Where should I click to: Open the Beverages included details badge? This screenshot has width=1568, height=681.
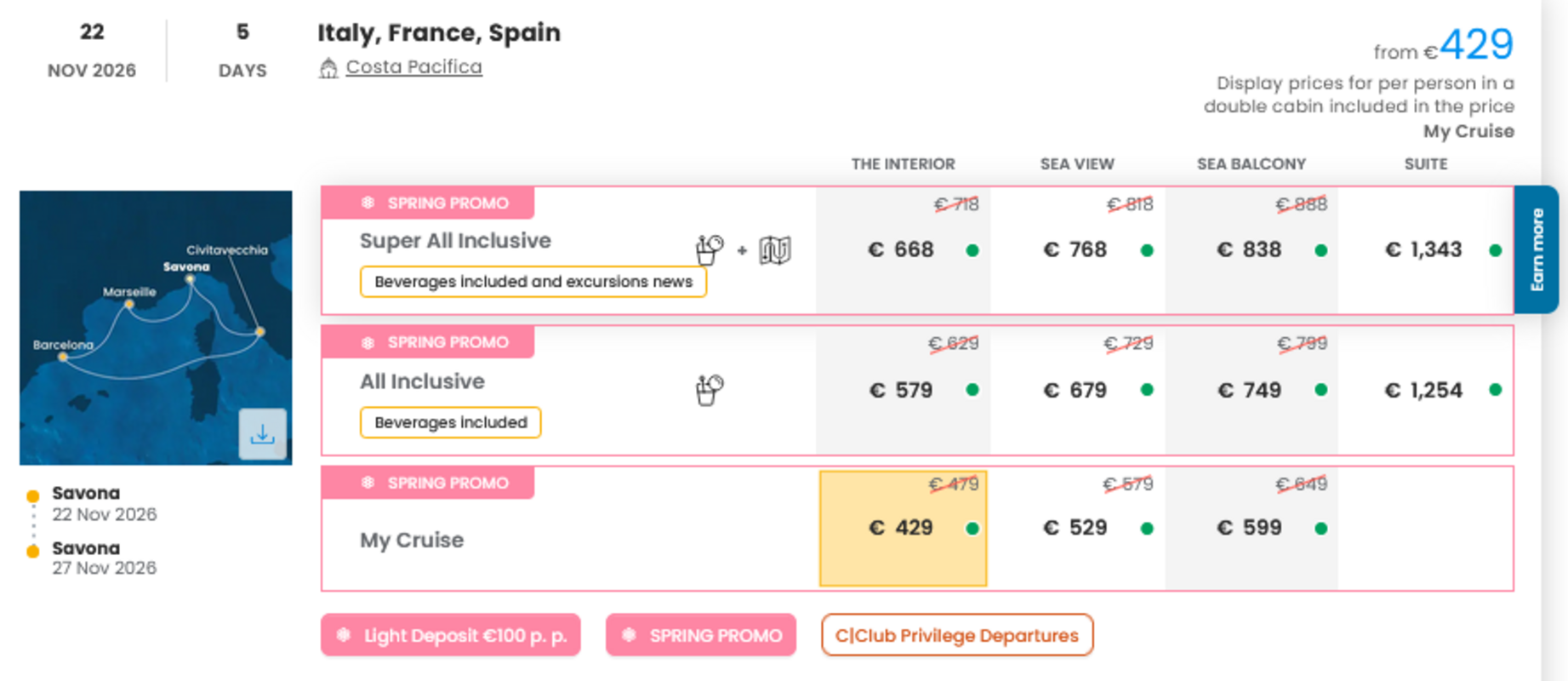coord(449,422)
